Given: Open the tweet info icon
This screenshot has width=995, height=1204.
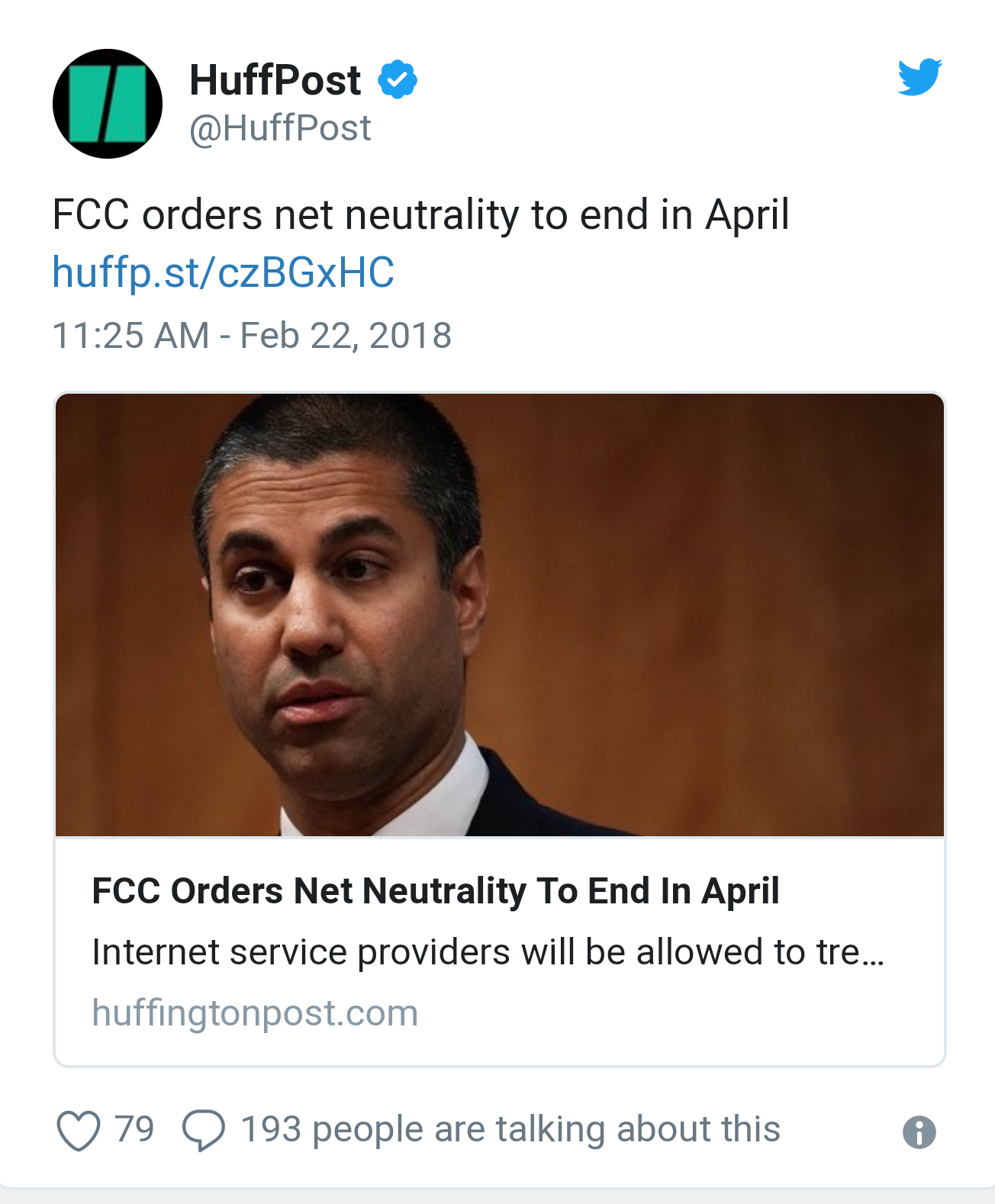Looking at the screenshot, I should coord(919,1132).
